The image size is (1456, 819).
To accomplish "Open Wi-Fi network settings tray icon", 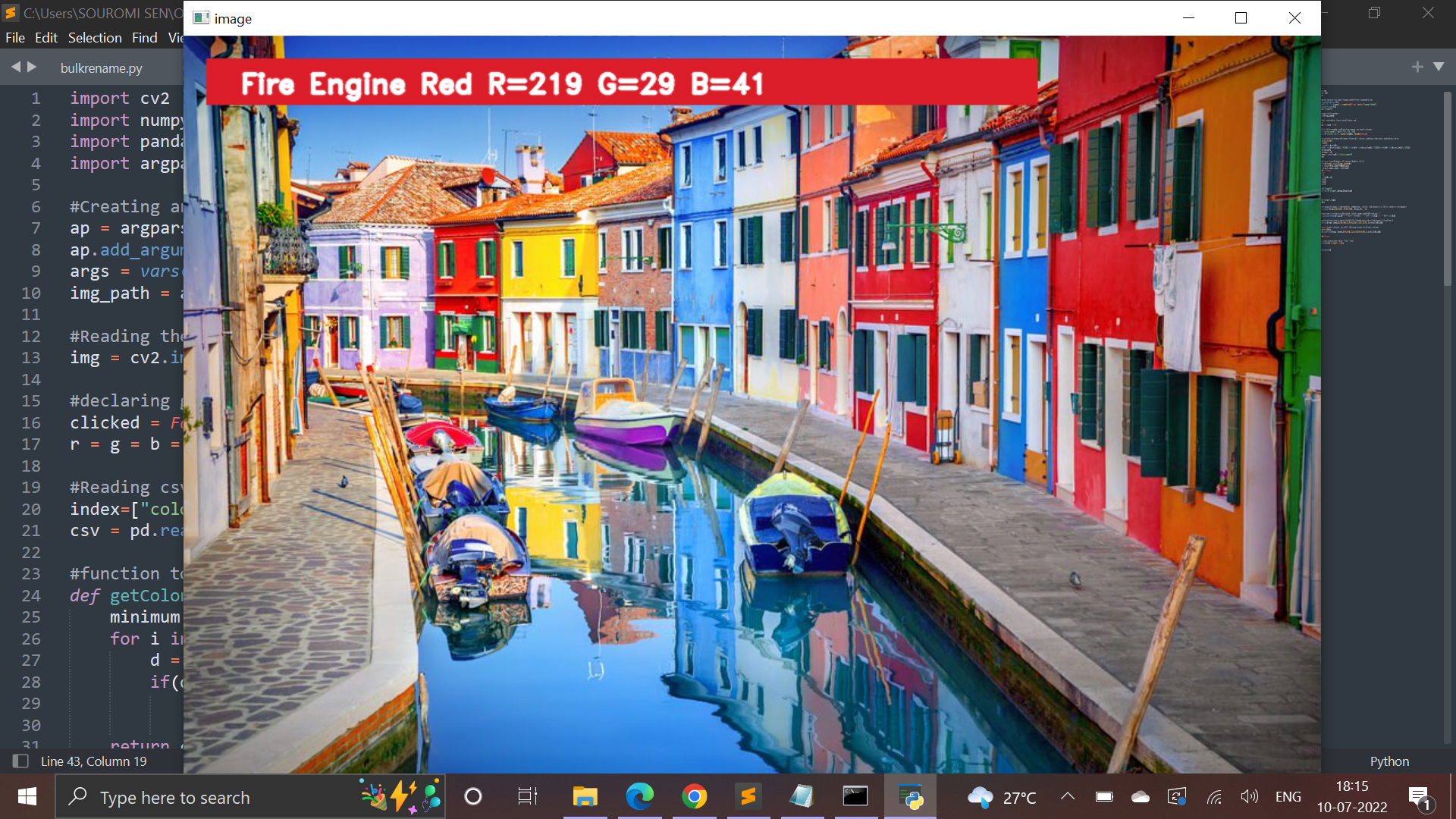I will click(1214, 796).
